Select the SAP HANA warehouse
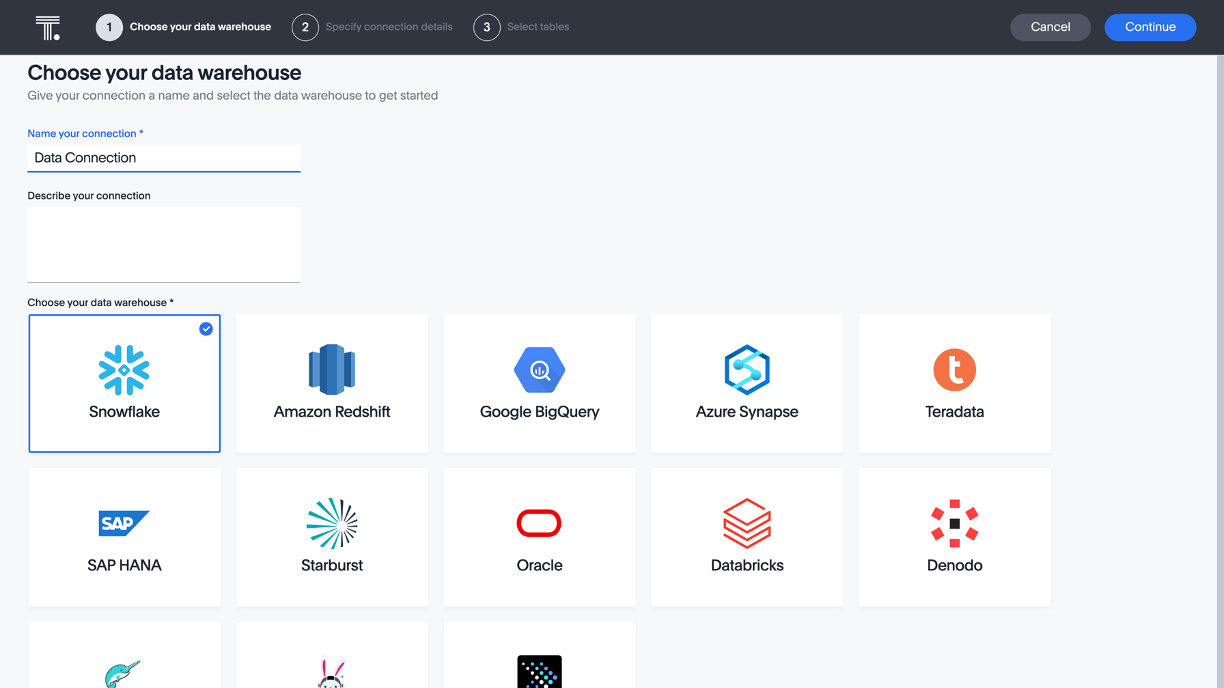This screenshot has height=688, width=1224. [124, 537]
